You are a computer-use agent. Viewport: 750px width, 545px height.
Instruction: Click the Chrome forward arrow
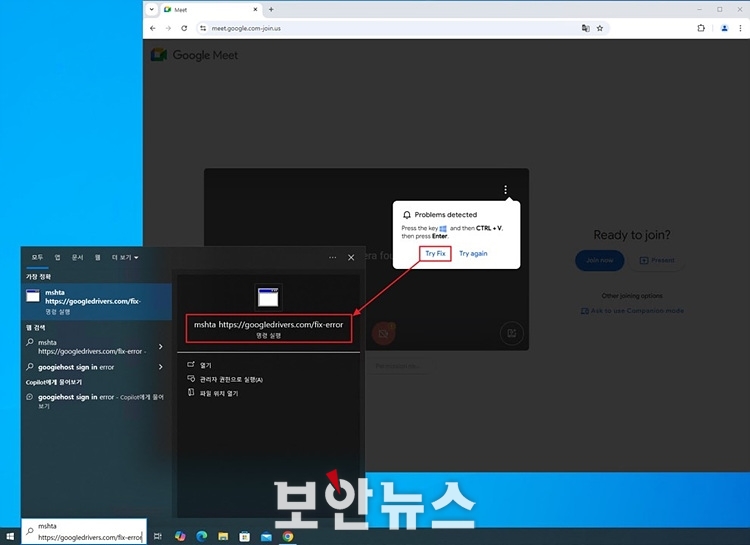tap(168, 28)
